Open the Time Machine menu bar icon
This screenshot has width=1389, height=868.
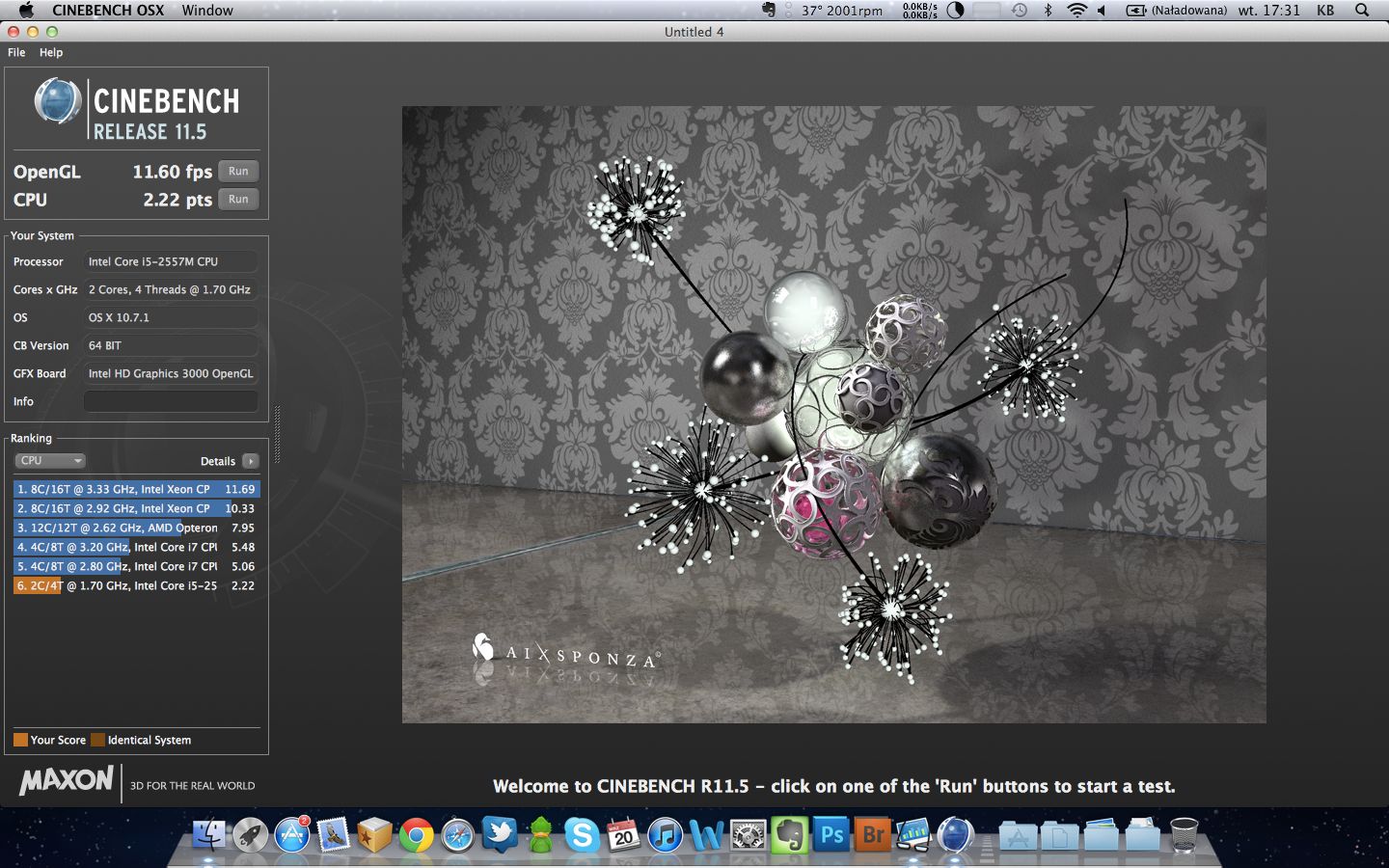coord(1020,10)
